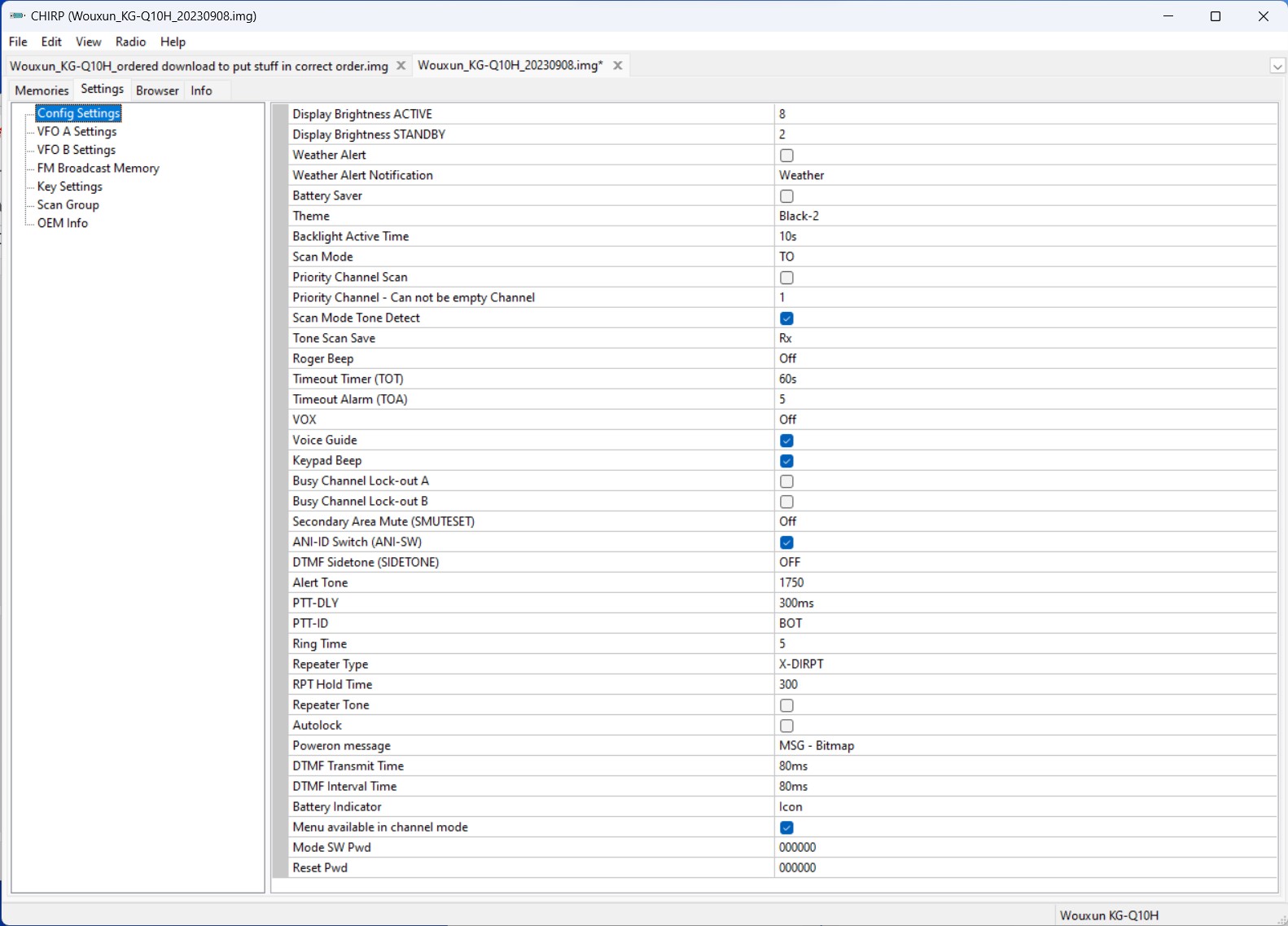
Task: Open Alert Tone value 1750
Action: pos(1025,582)
